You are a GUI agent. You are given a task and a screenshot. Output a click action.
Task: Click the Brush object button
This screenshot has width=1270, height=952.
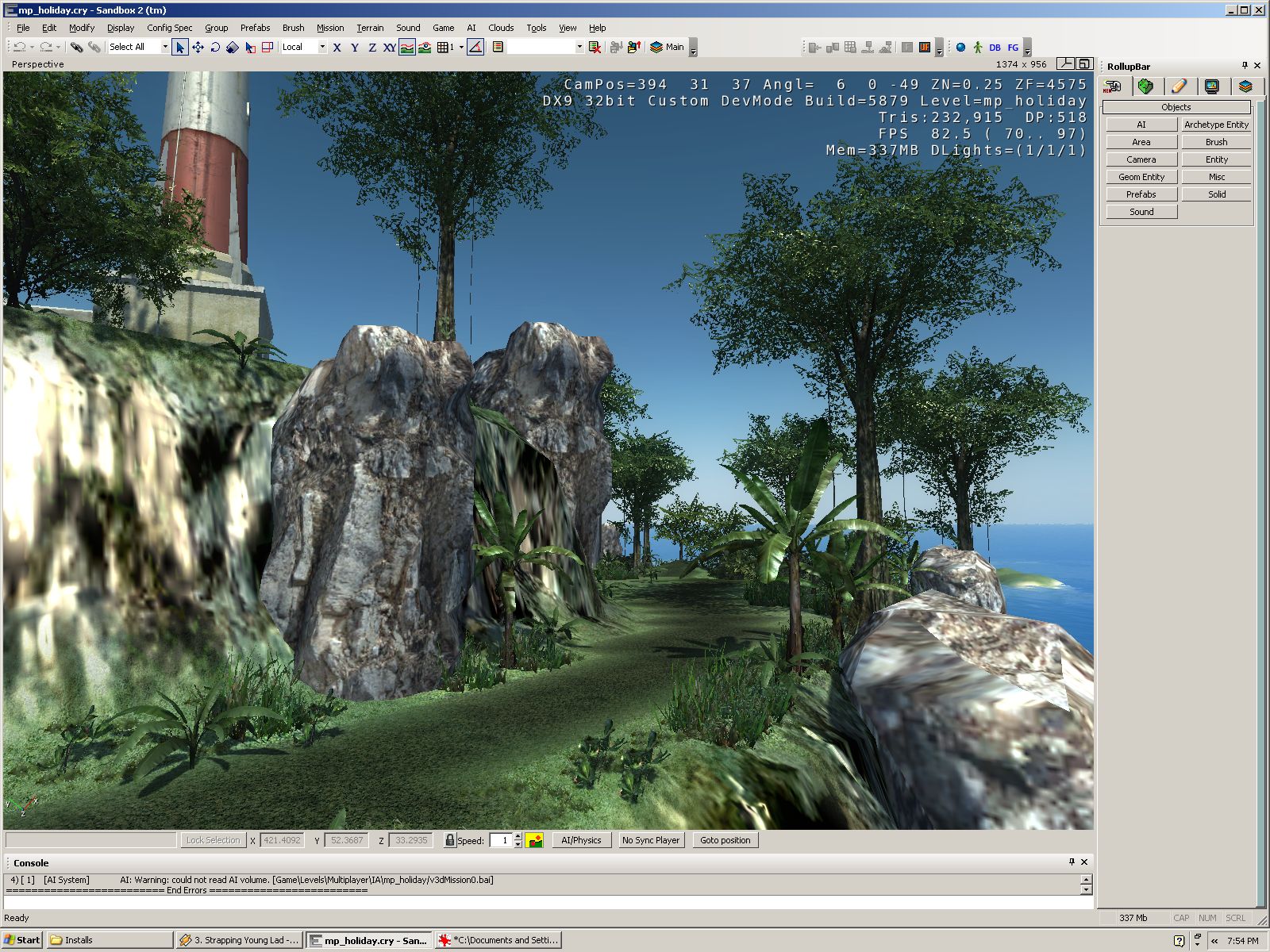click(x=1216, y=142)
